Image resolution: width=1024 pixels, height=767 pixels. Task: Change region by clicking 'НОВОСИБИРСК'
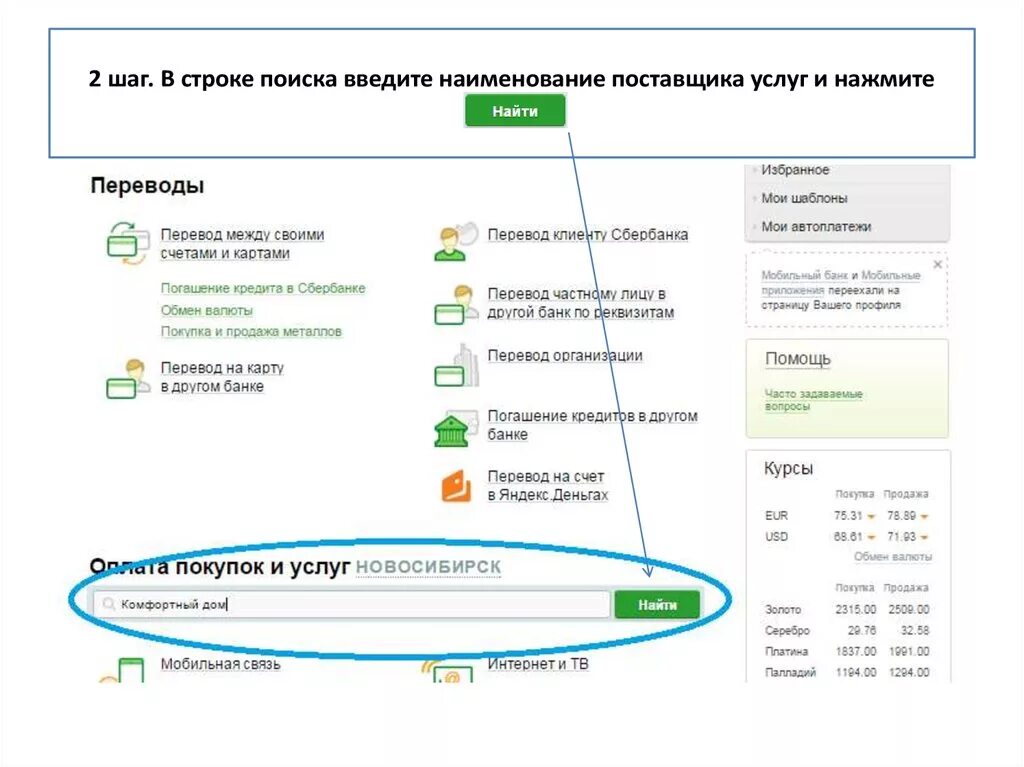(x=428, y=566)
